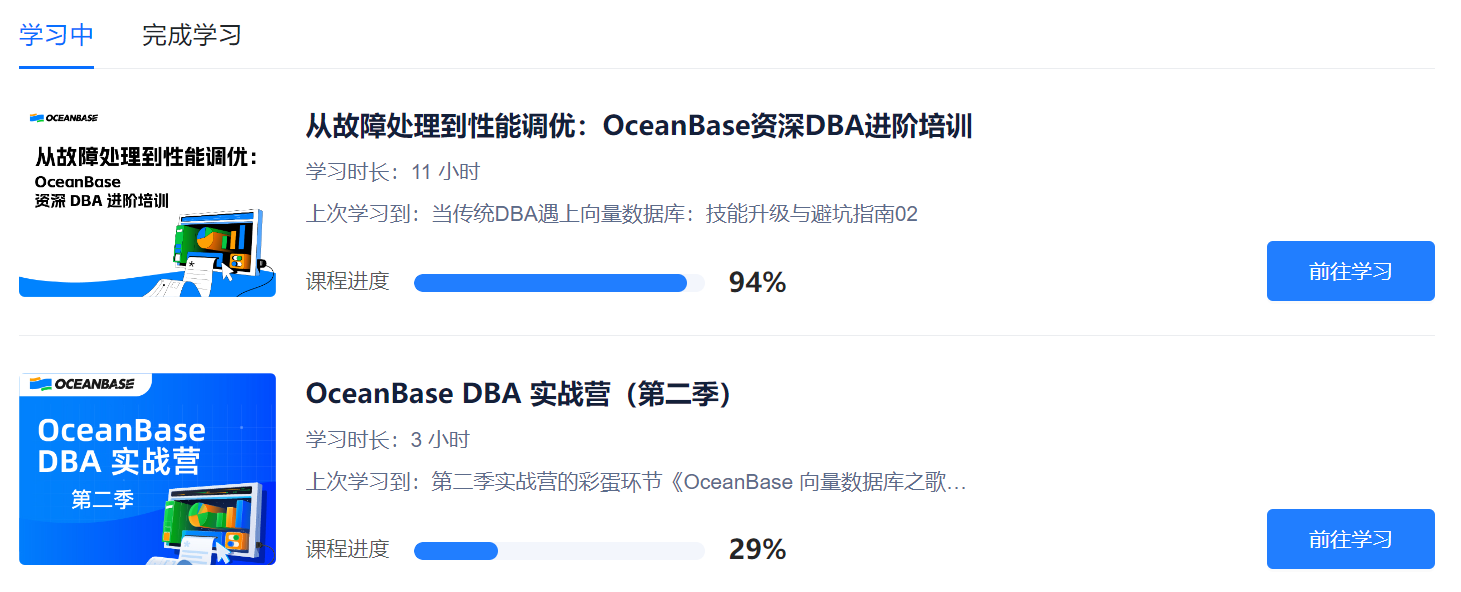
Task: Click the 学习时长：3 小时 text
Action: tap(387, 440)
